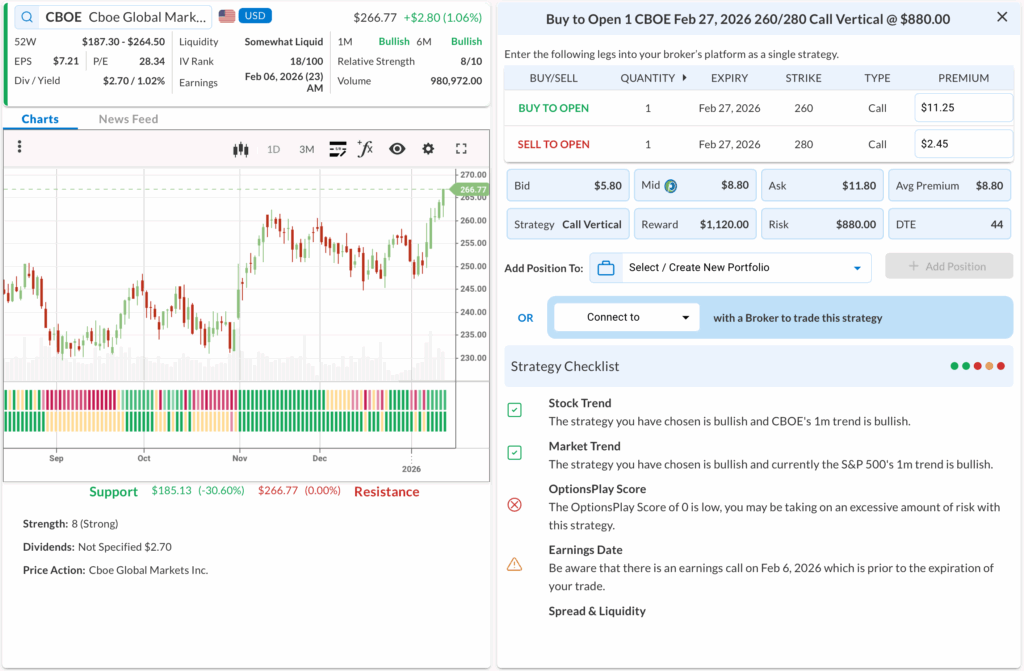
Task: Select the Charts tab
Action: click(40, 119)
